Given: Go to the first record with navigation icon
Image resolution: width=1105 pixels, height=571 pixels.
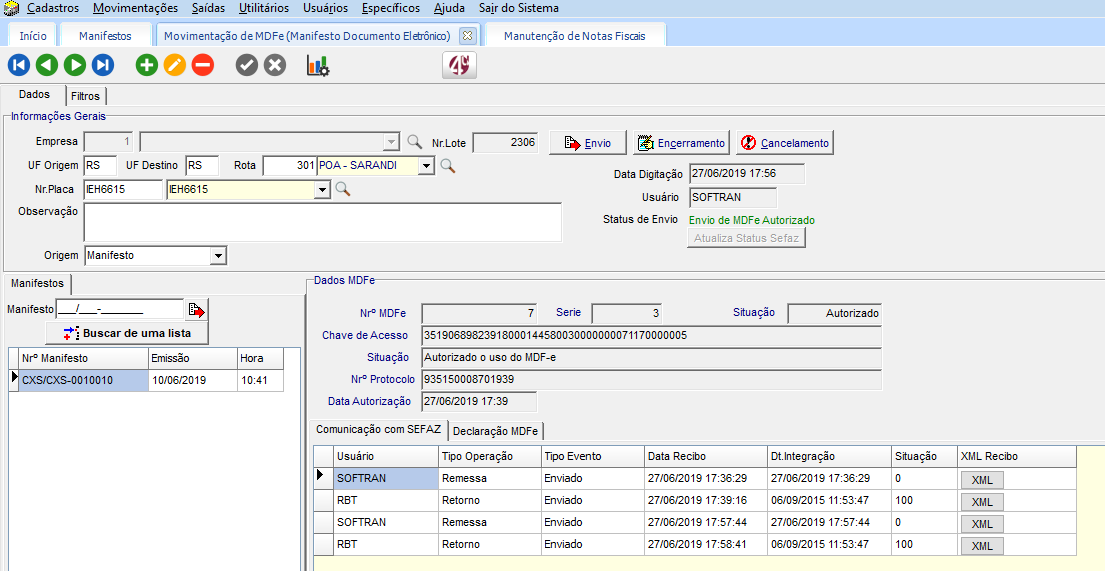Looking at the screenshot, I should coord(18,66).
